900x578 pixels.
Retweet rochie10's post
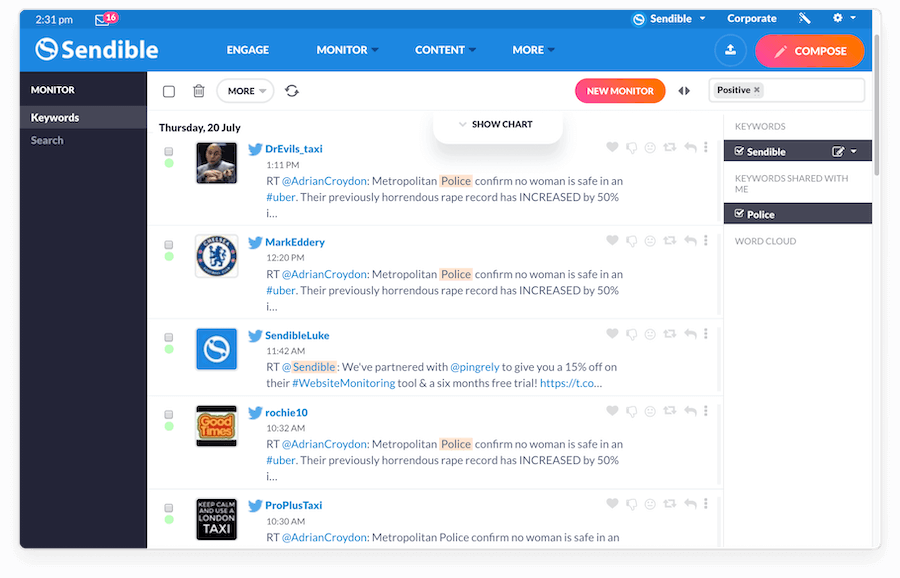click(x=669, y=410)
